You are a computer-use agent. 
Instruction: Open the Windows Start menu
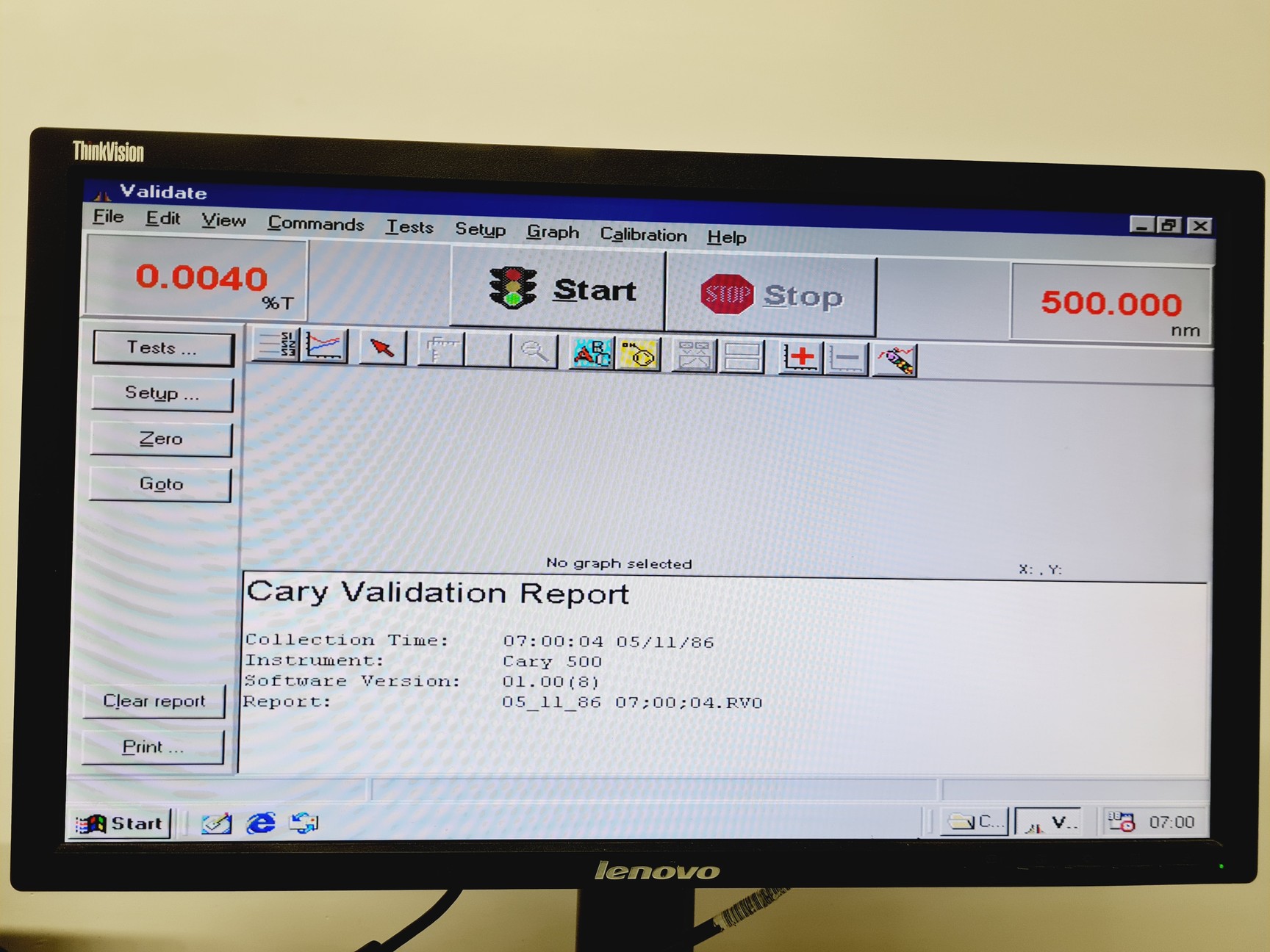[x=121, y=823]
